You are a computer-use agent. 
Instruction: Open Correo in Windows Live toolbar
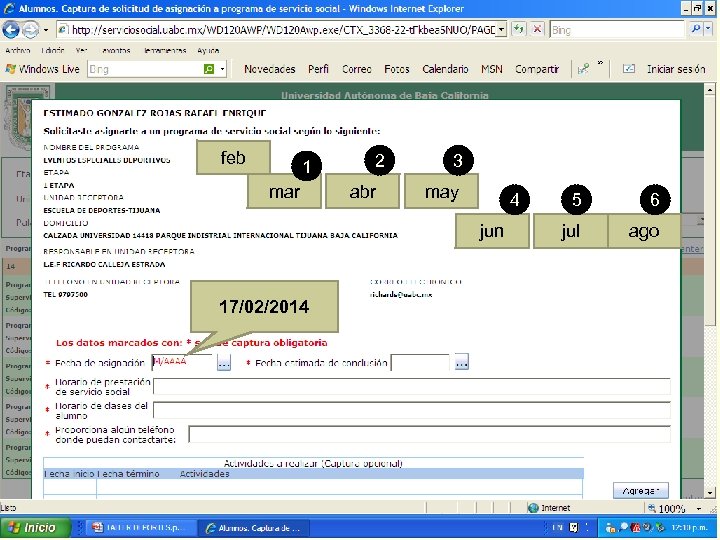tap(357, 69)
